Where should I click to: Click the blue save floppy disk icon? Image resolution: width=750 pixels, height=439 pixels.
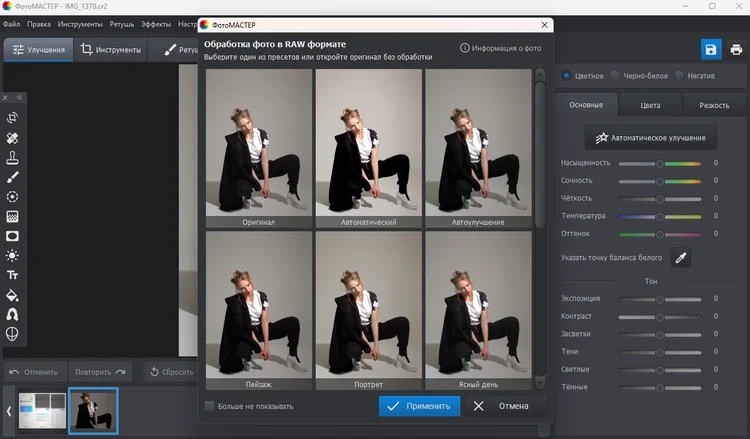(x=710, y=49)
